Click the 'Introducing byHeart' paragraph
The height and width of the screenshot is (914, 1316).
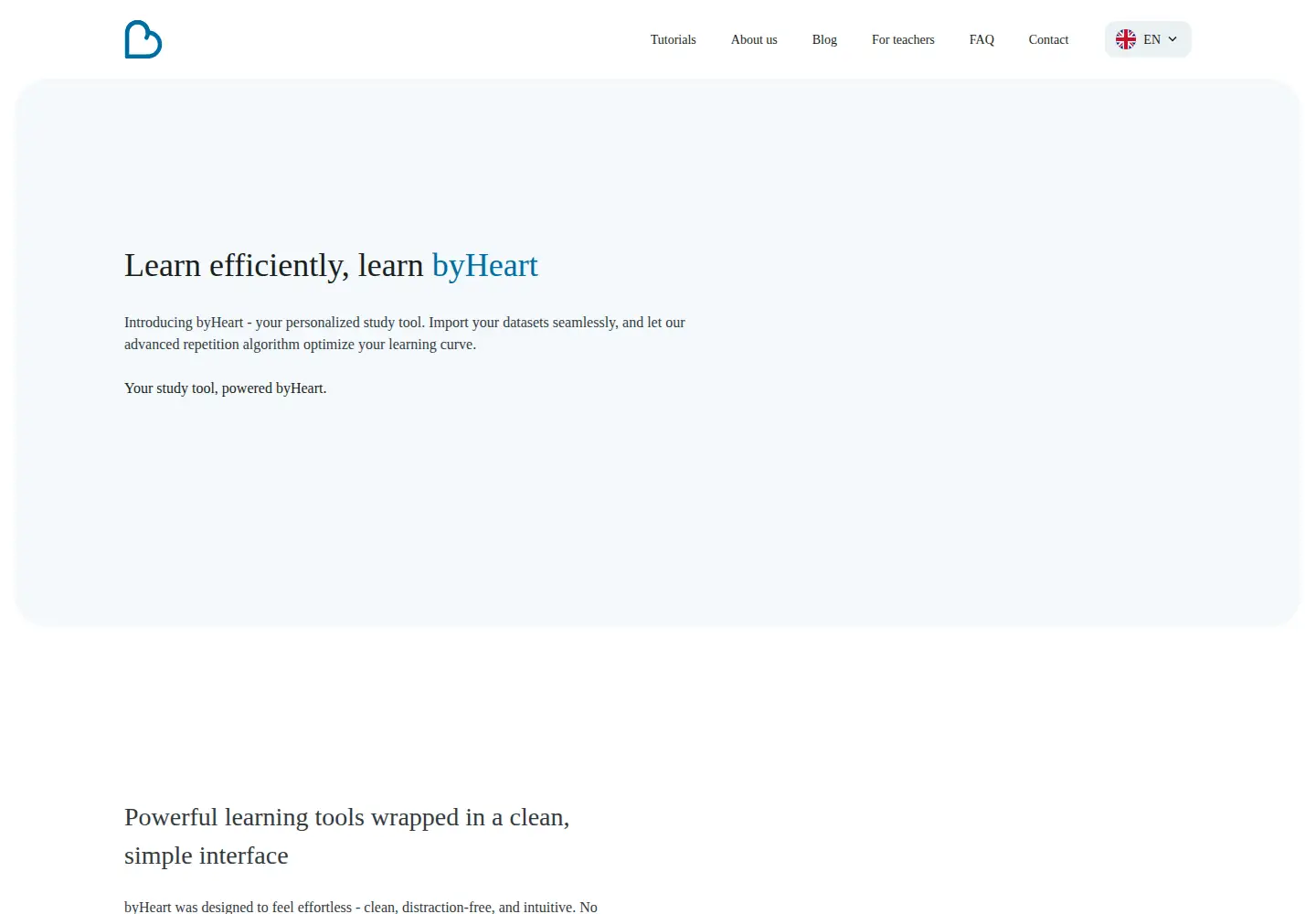(x=405, y=334)
